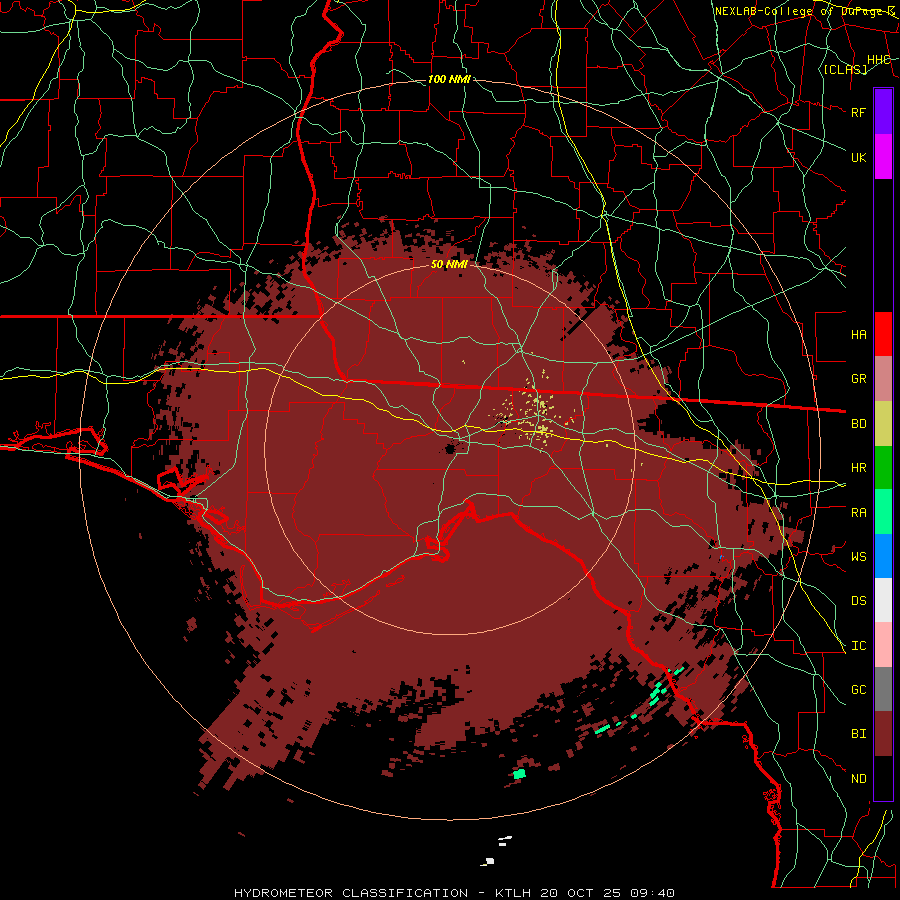Click the HR legend label
The width and height of the screenshot is (900, 900).
click(858, 468)
